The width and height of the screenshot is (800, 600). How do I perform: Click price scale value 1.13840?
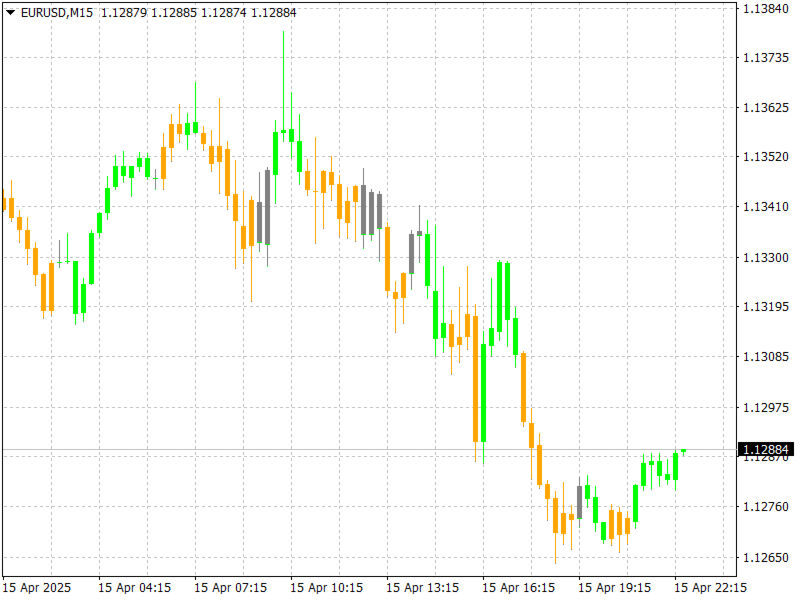coord(766,9)
